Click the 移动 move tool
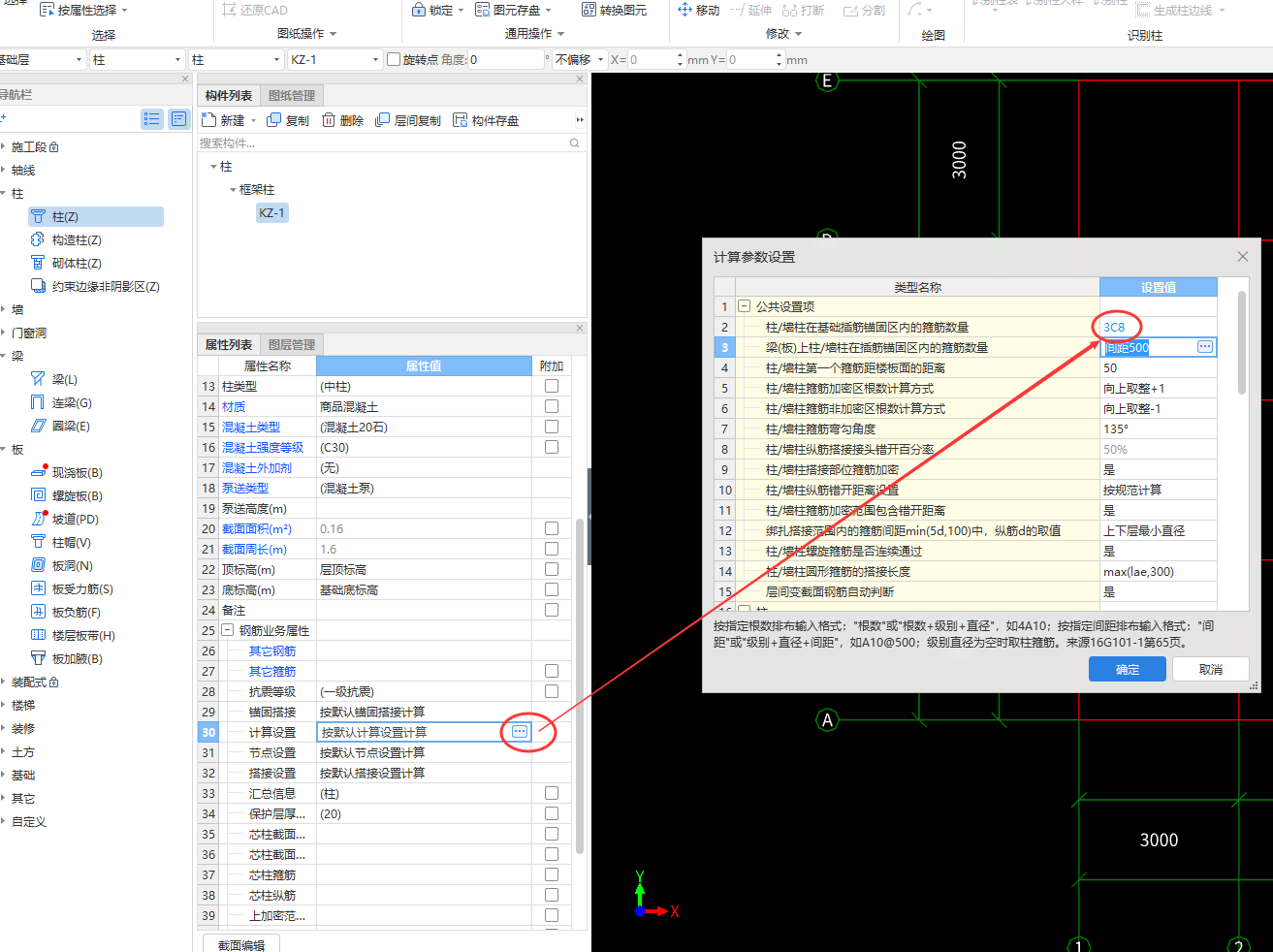 click(x=699, y=10)
